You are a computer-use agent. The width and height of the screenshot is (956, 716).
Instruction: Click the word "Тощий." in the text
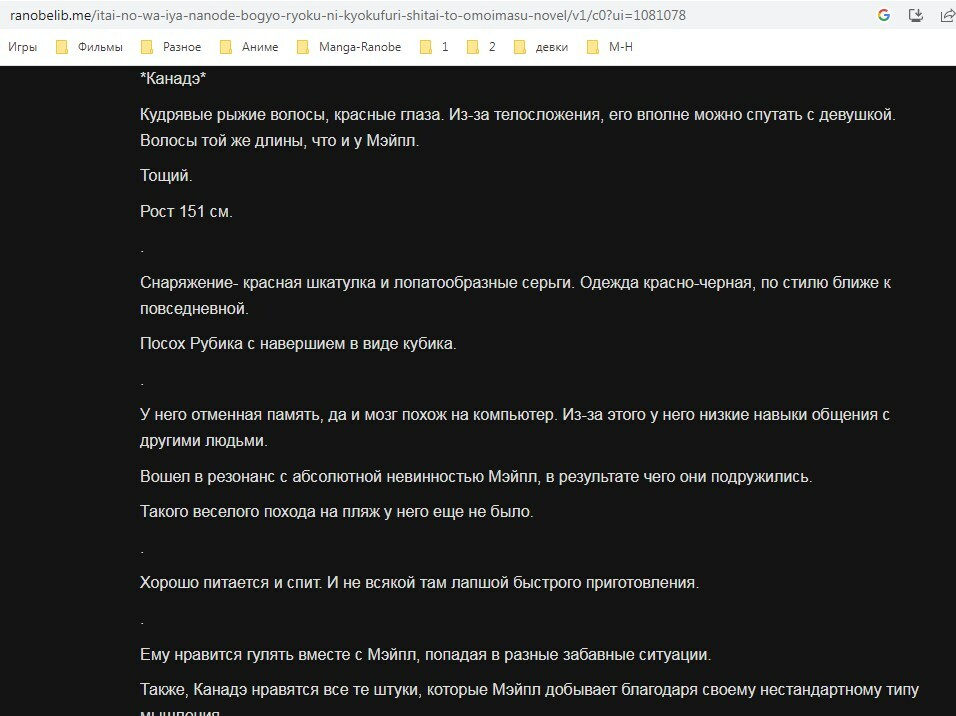pos(166,176)
